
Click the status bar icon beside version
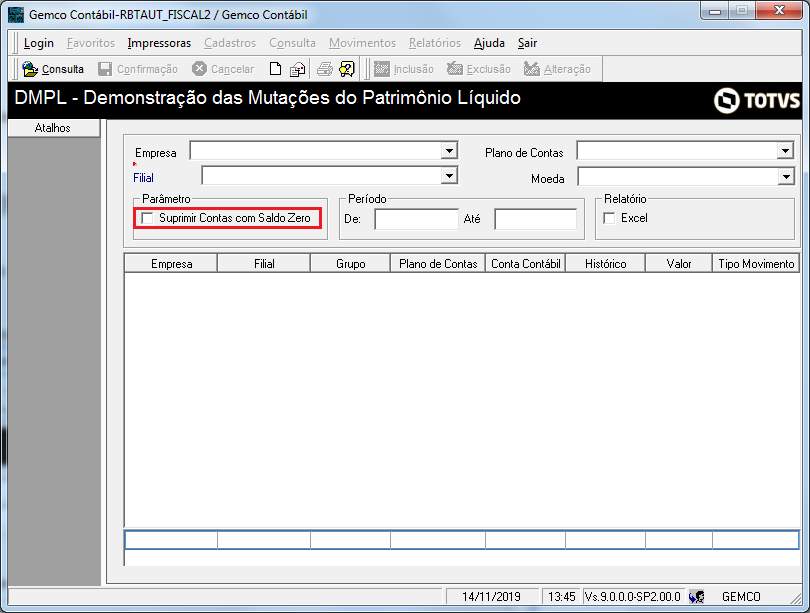[697, 596]
